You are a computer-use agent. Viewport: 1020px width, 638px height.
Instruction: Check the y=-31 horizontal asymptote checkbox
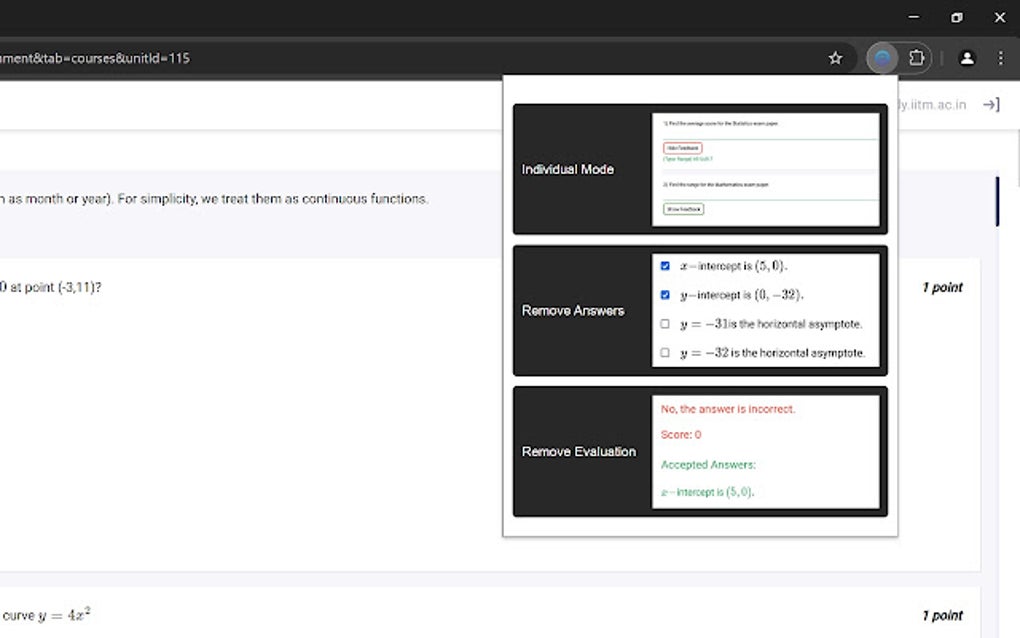coord(665,323)
